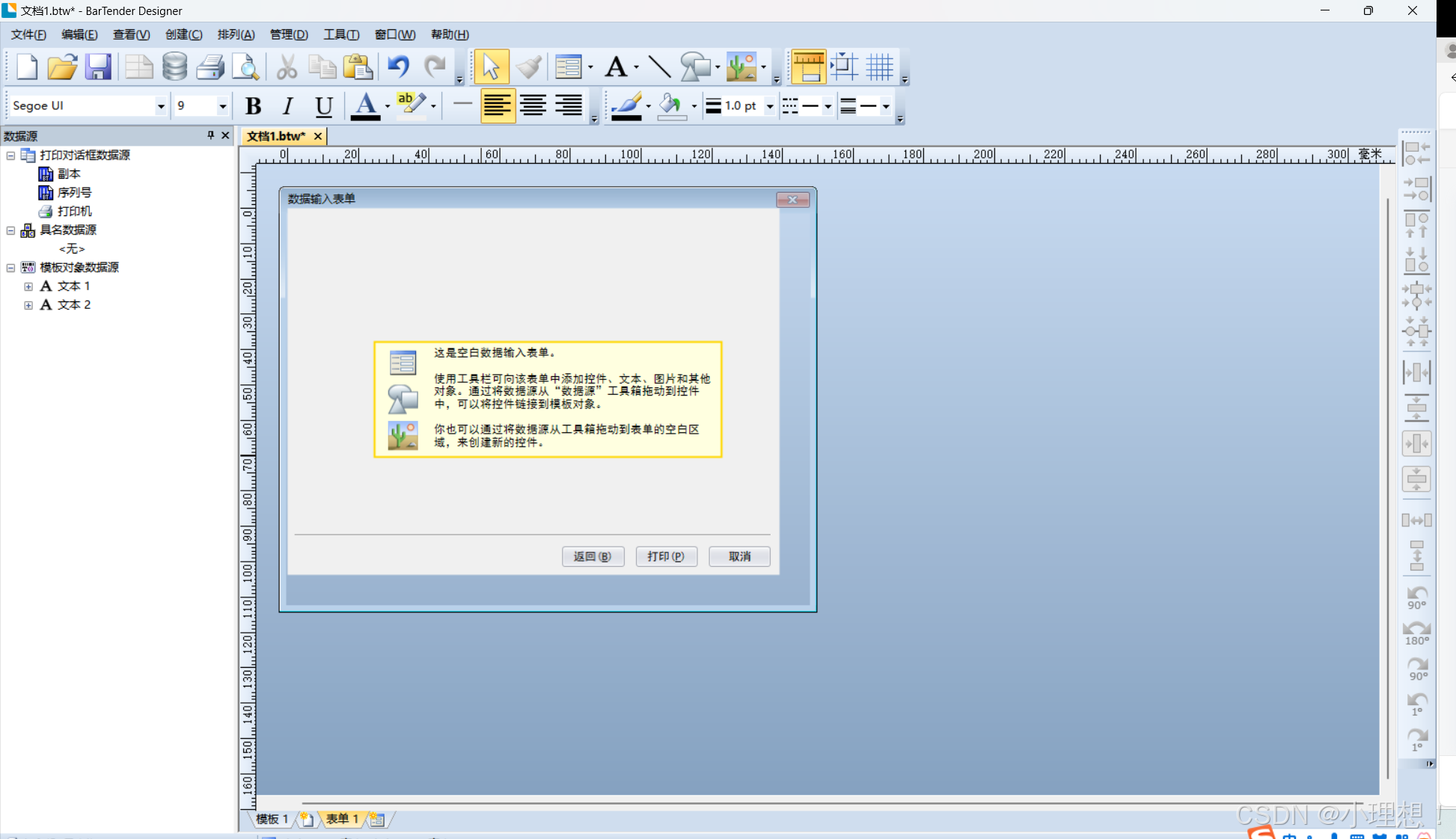Click the picture insert tool icon
The height and width of the screenshot is (839, 1456).
click(741, 67)
